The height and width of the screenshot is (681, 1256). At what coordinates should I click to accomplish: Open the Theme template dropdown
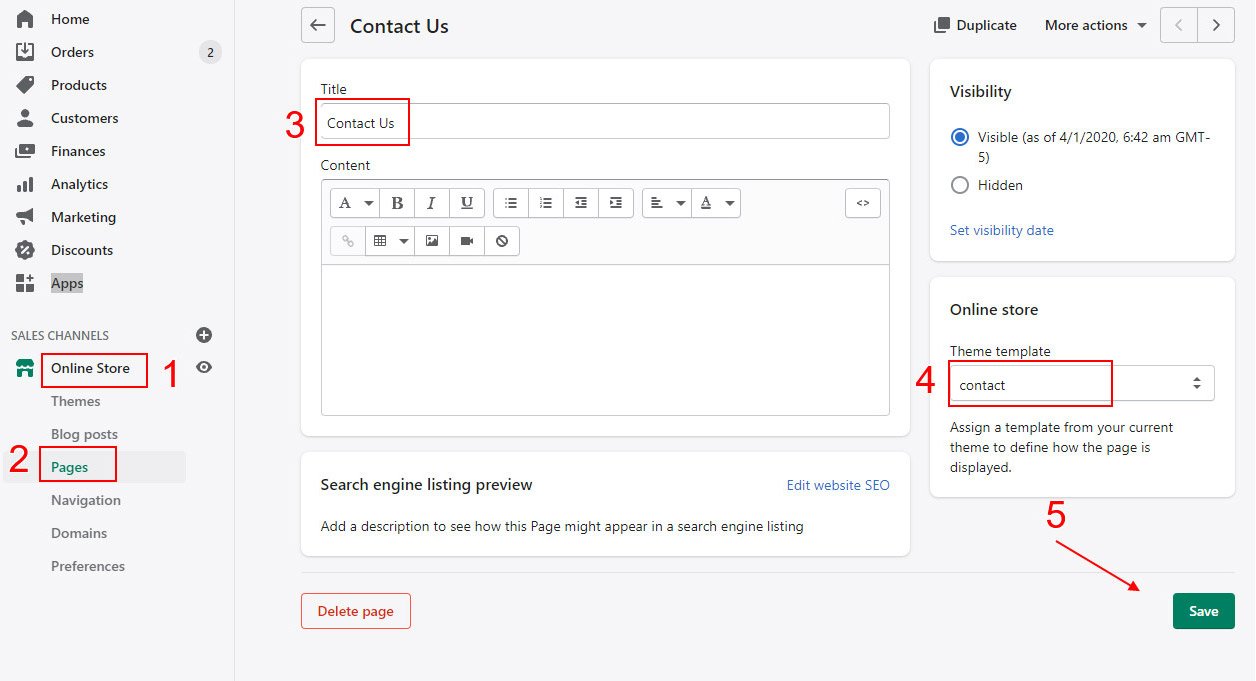click(x=1082, y=384)
